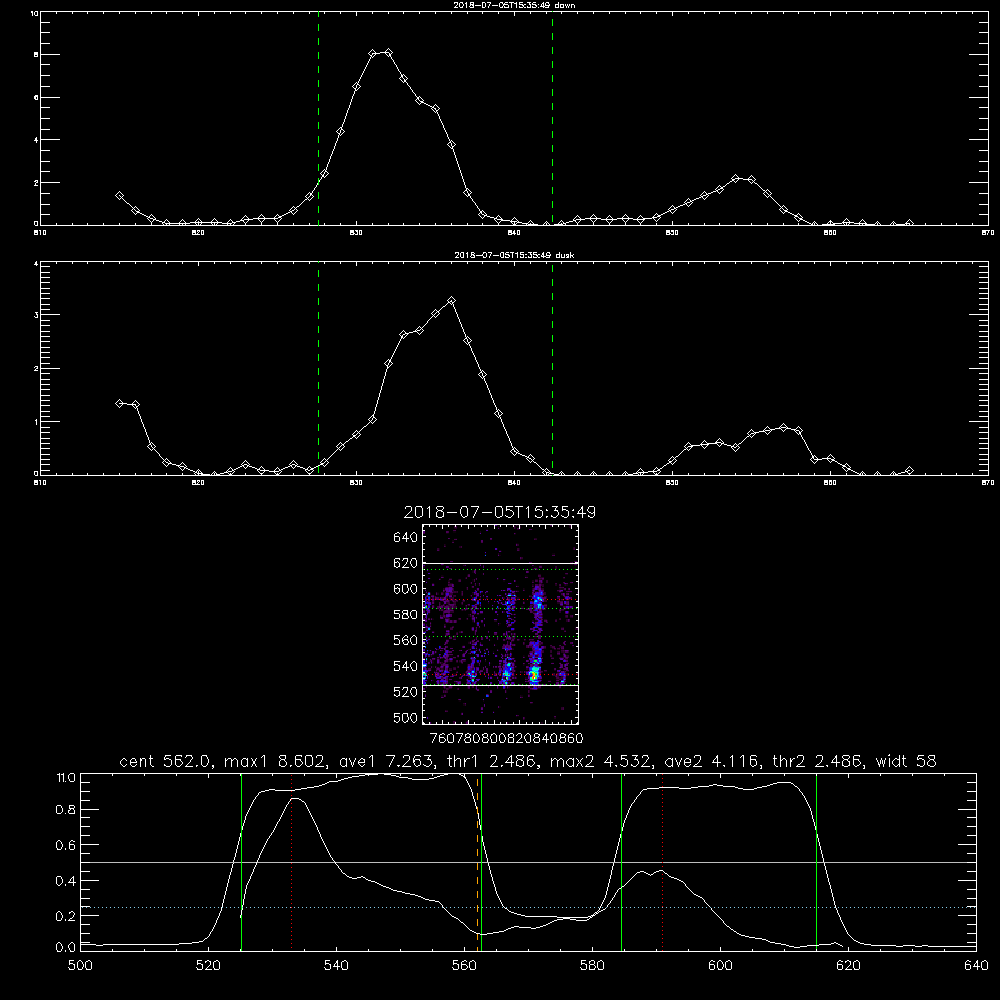Click the 'thr2 2.486' value
Screen dimensions: 1000x1000
coord(817,761)
